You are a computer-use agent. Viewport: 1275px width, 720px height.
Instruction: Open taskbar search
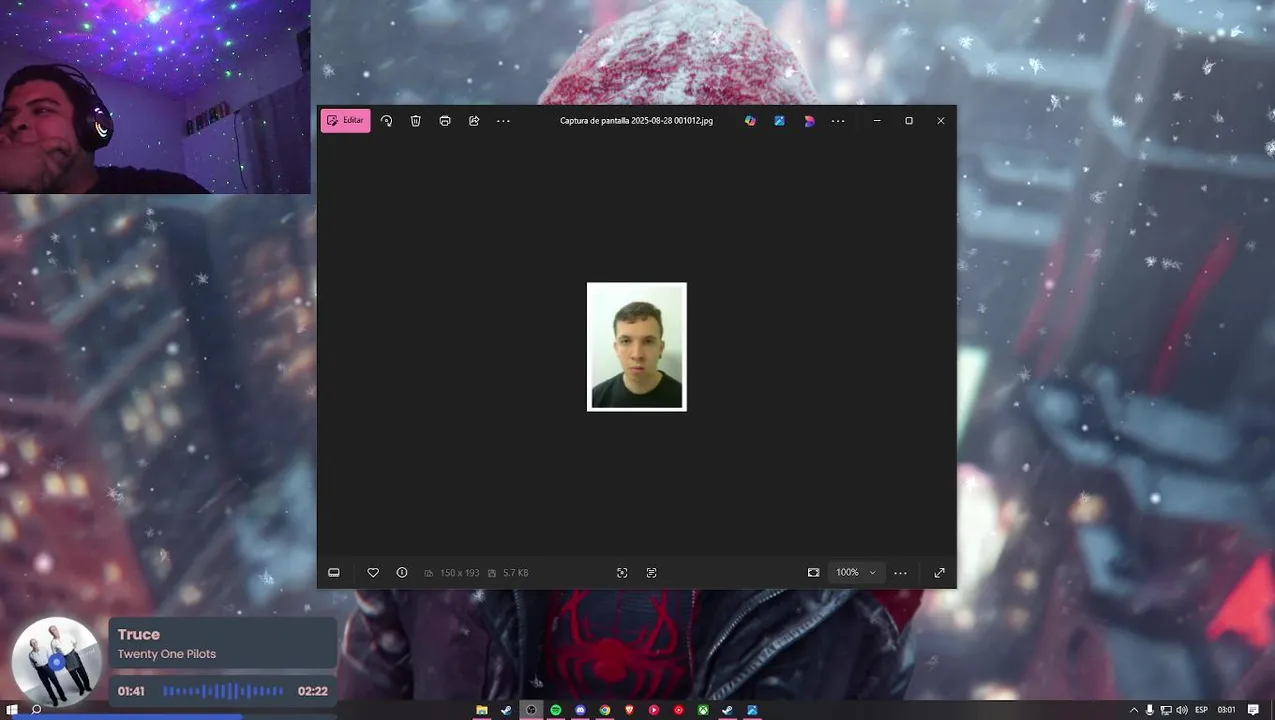point(36,710)
